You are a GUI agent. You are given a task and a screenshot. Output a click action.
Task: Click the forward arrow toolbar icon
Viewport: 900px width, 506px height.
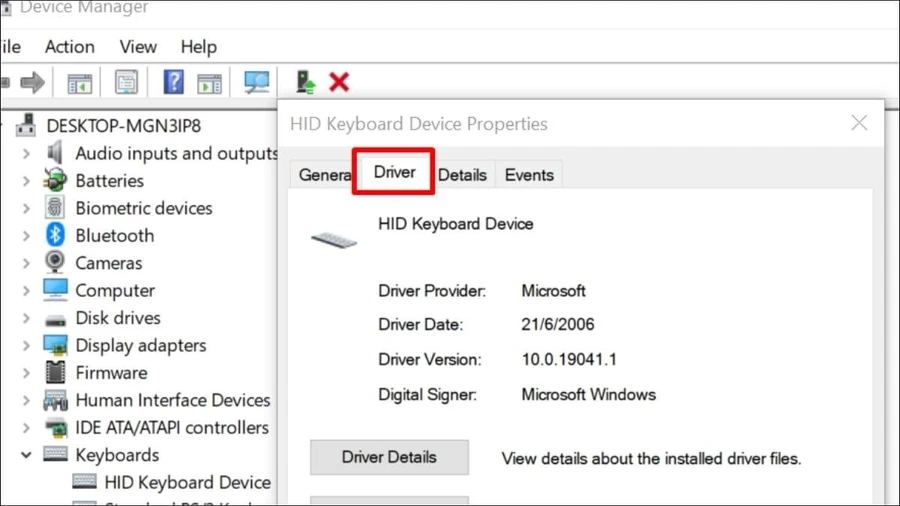click(x=32, y=83)
